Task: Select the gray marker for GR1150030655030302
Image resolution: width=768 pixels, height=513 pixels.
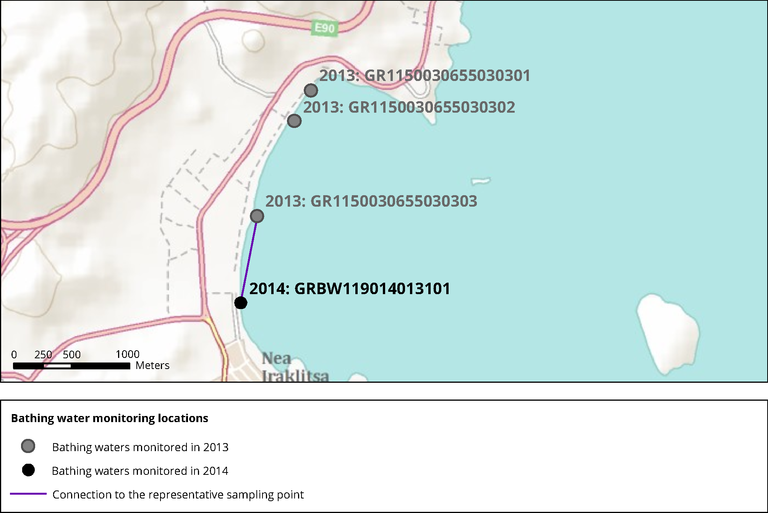Action: coord(294,121)
